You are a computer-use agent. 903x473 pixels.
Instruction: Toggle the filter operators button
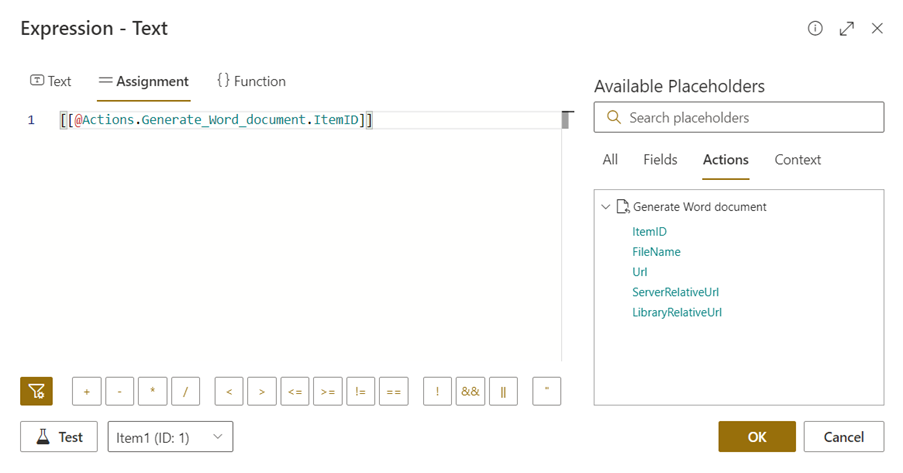coord(36,391)
